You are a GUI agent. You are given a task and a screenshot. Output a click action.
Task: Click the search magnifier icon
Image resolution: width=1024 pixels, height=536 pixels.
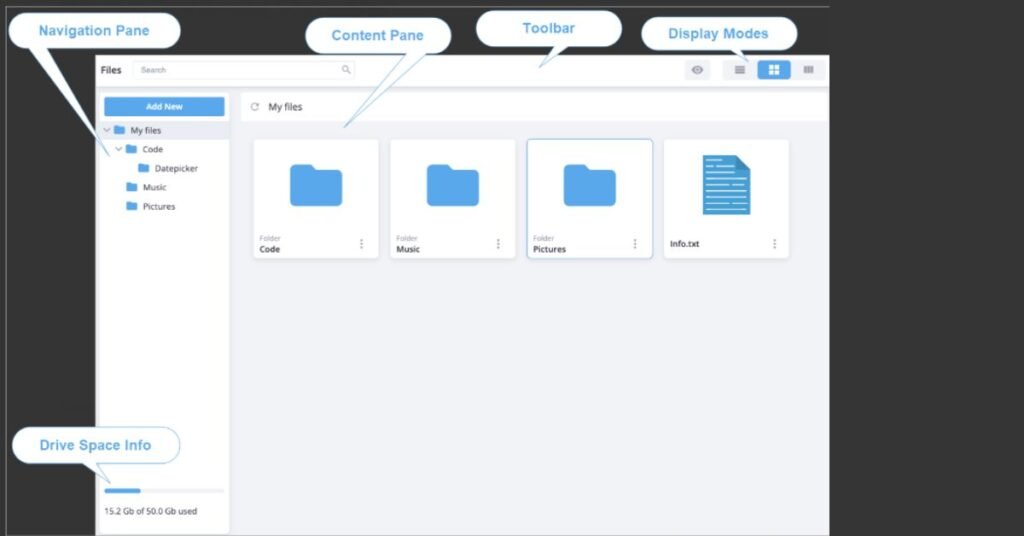(346, 69)
